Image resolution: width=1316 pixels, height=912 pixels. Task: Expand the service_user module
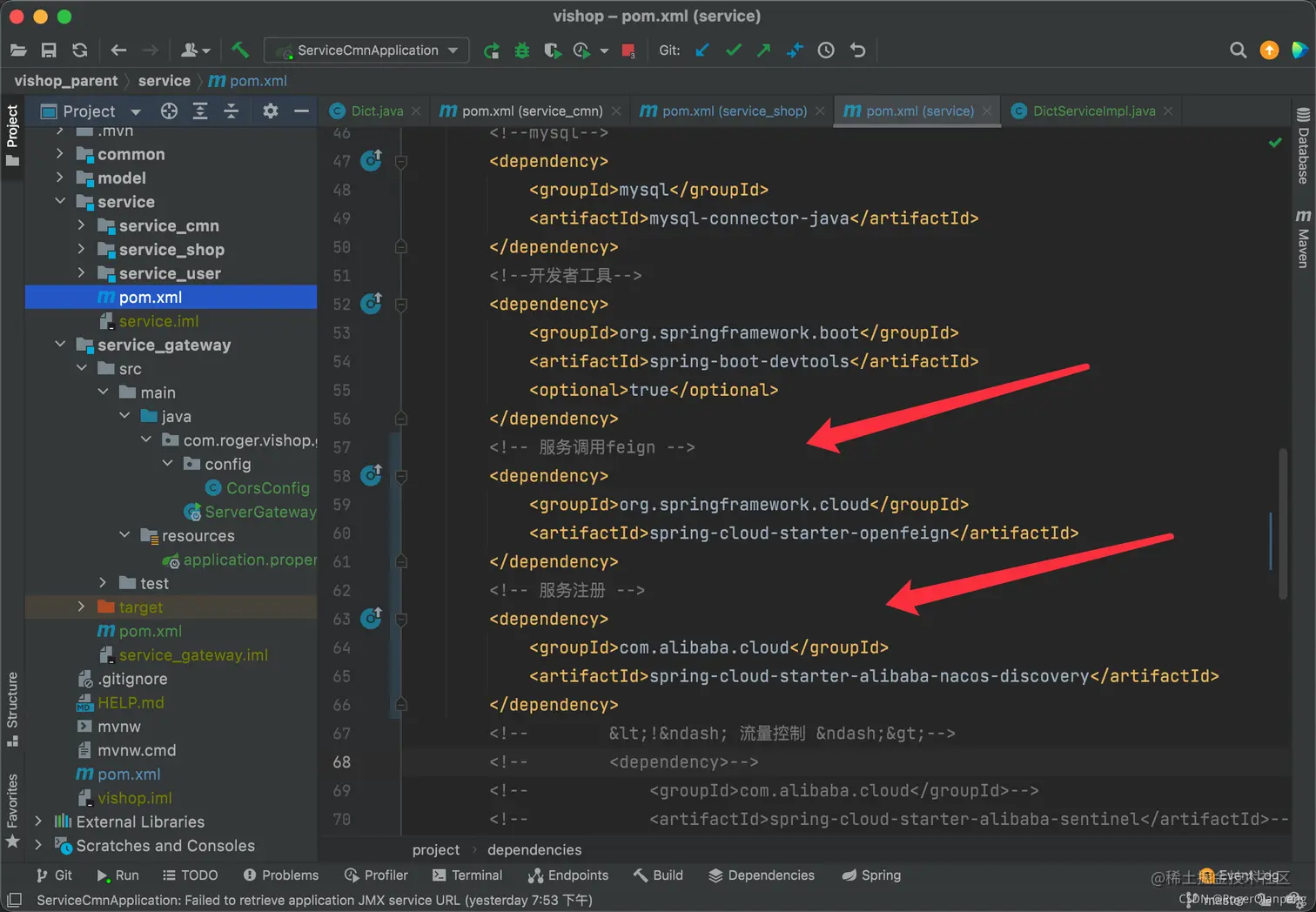click(81, 272)
